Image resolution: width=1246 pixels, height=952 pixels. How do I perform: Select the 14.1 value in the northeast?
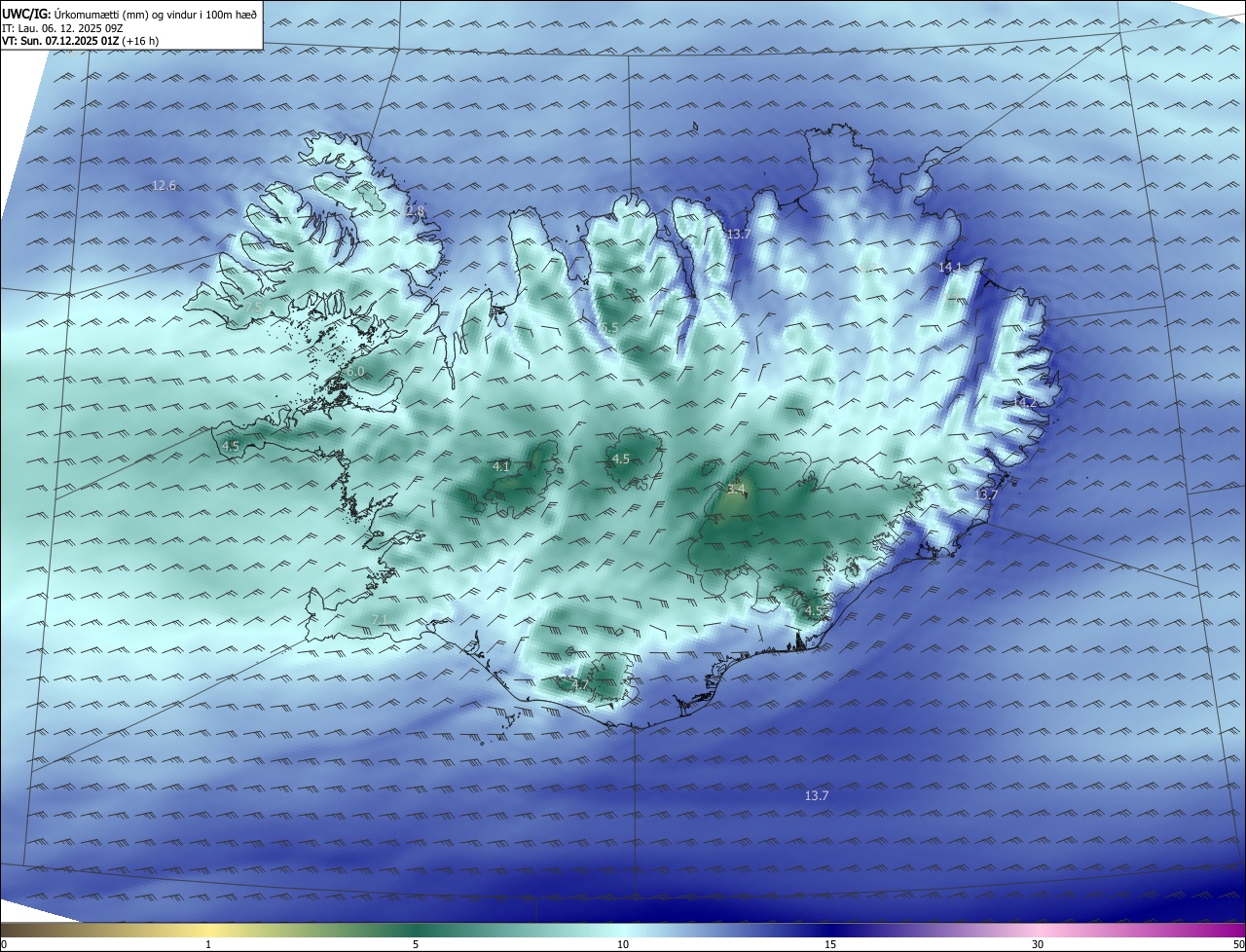[949, 266]
